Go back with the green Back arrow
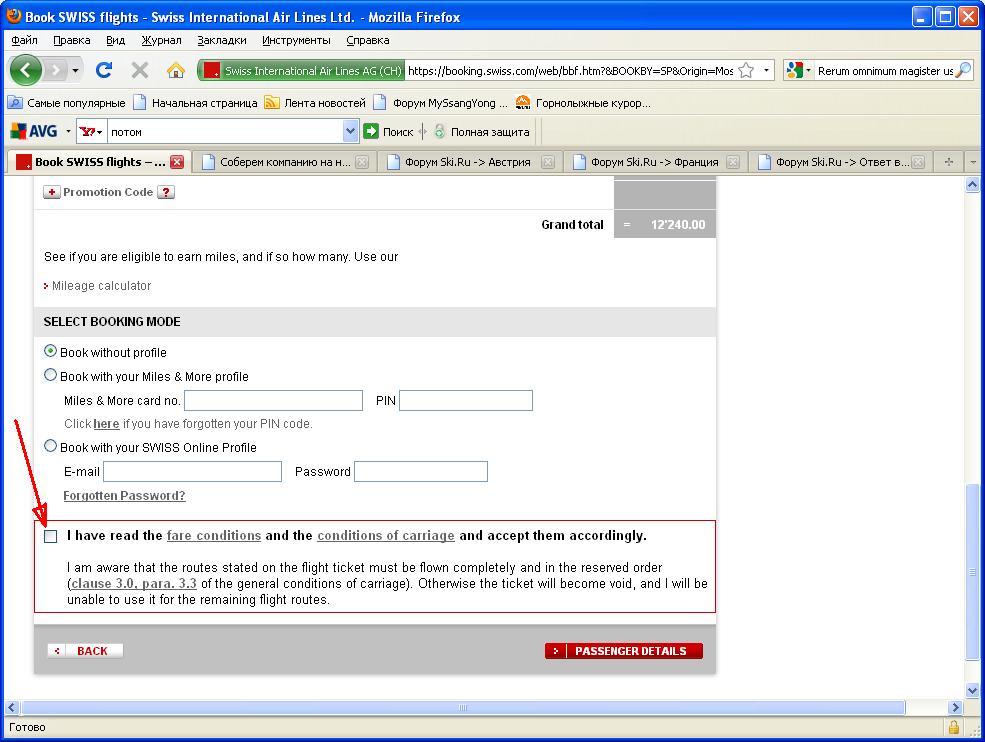The height and width of the screenshot is (742, 985). [x=26, y=70]
